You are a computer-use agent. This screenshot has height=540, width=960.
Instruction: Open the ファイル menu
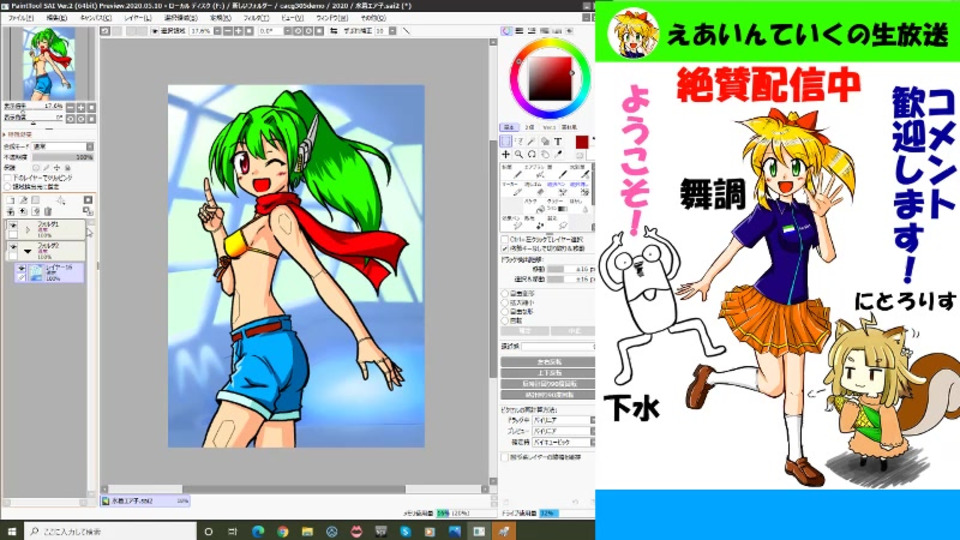20,18
